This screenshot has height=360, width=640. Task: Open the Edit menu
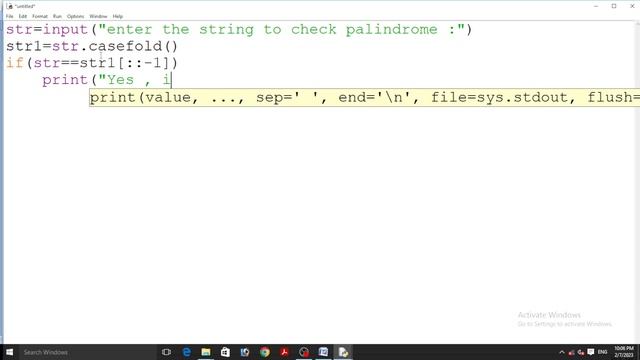pos(23,16)
